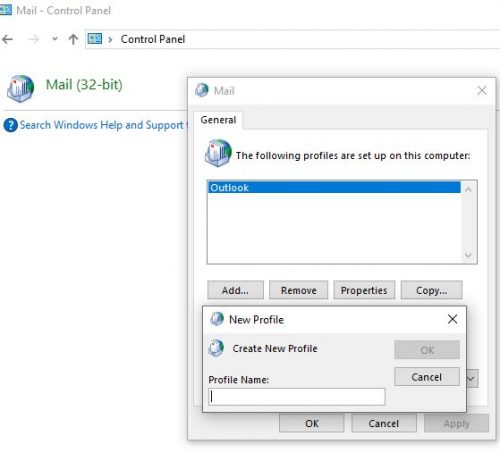Click the Profile Name text field
The image size is (500, 453).
click(x=297, y=397)
